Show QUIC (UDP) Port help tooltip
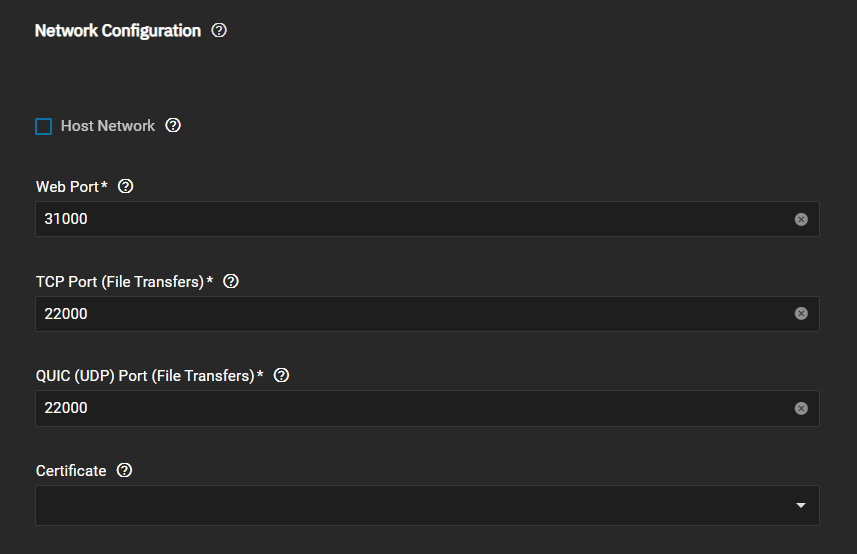This screenshot has width=857, height=554. (281, 375)
